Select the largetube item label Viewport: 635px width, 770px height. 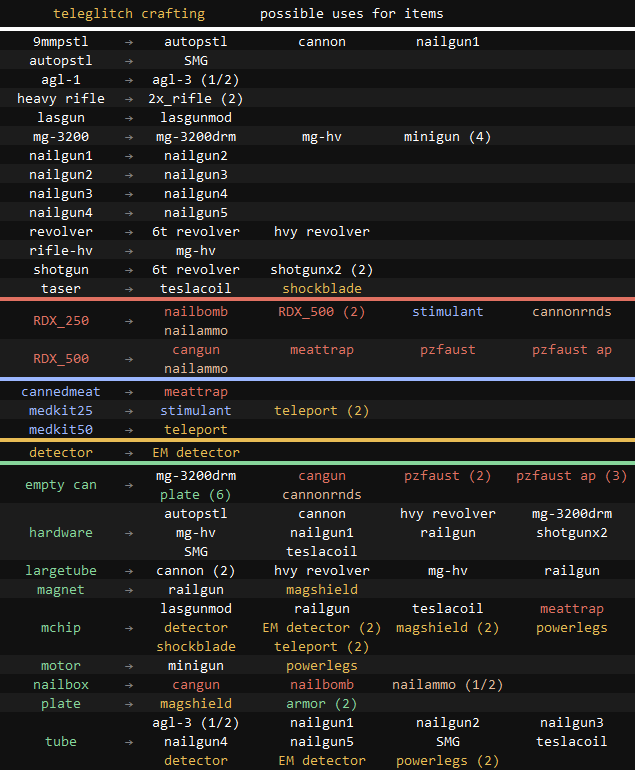point(61,571)
